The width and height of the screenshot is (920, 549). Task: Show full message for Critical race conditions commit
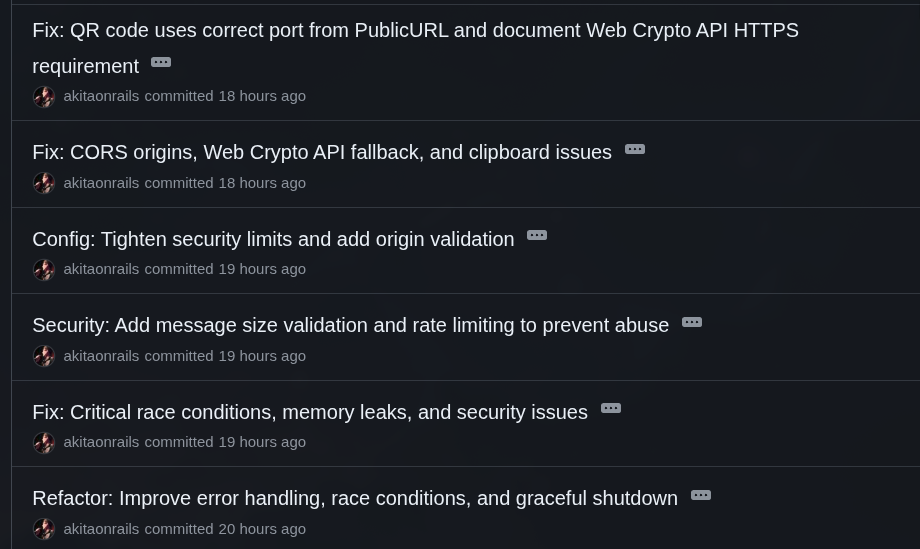tap(611, 409)
